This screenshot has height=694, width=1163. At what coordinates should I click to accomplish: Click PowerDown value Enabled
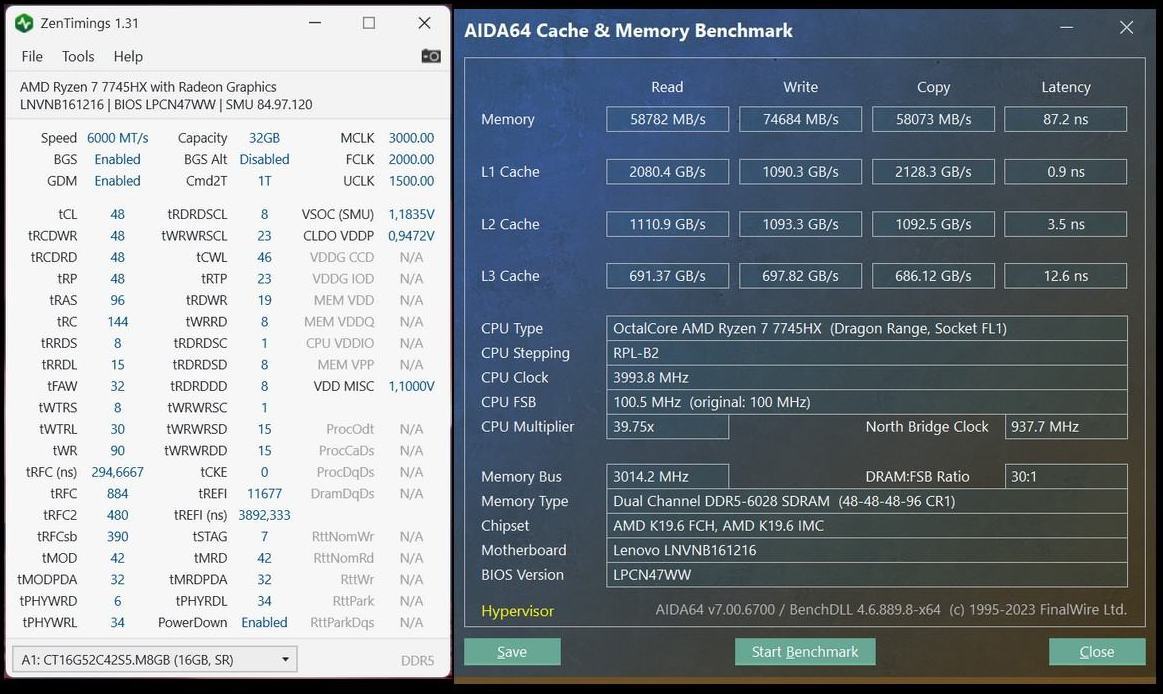pos(264,623)
